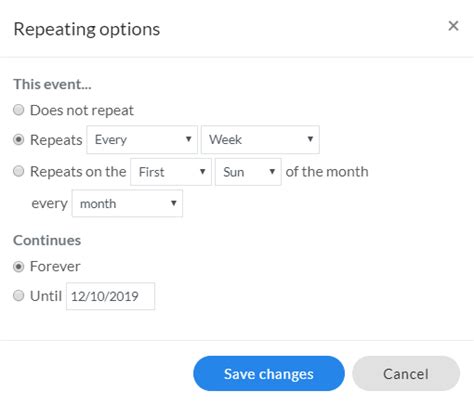Click the 12/10/2019 date field

[110, 296]
